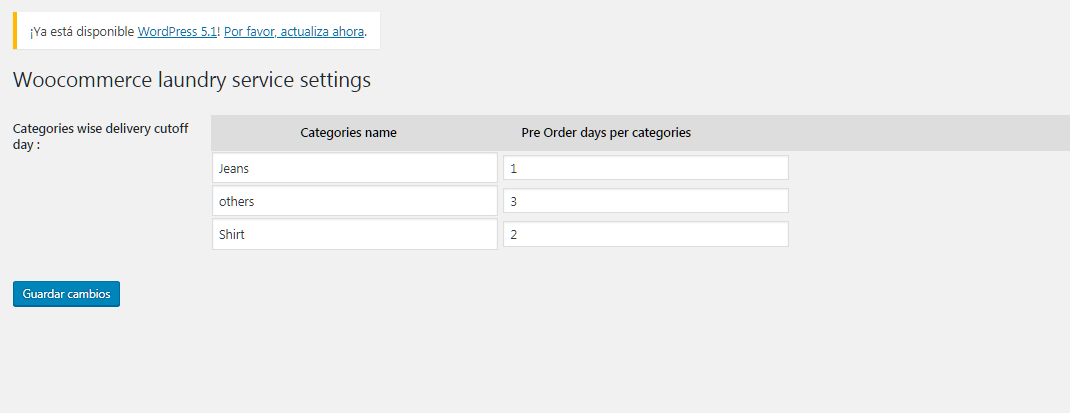
Task: Click the word 'settings' in the page heading
Action: (x=335, y=80)
